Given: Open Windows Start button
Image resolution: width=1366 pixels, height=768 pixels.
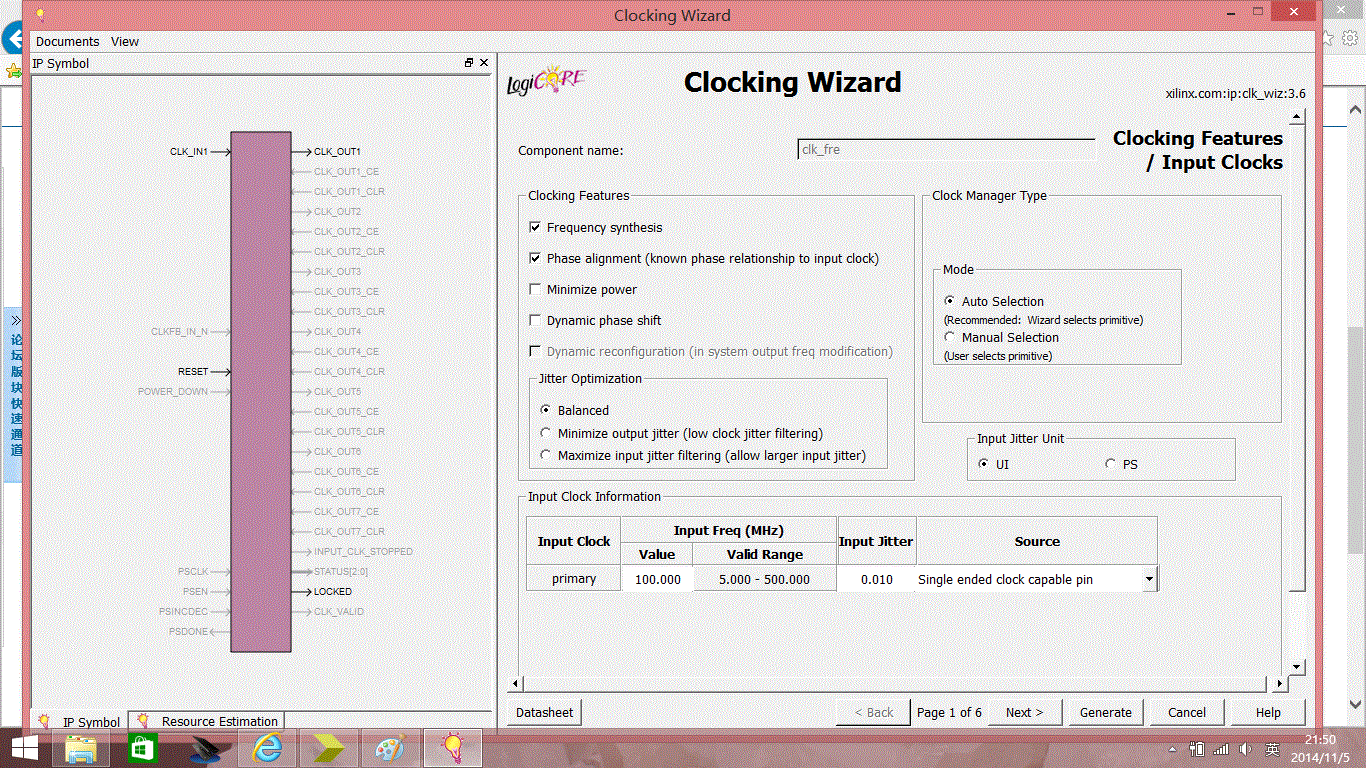Looking at the screenshot, I should [25, 748].
